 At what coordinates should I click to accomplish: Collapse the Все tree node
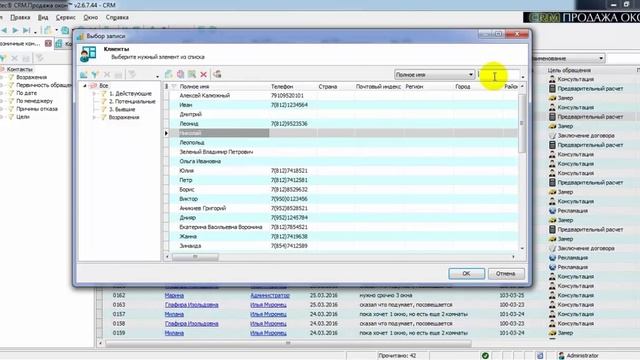click(x=85, y=86)
